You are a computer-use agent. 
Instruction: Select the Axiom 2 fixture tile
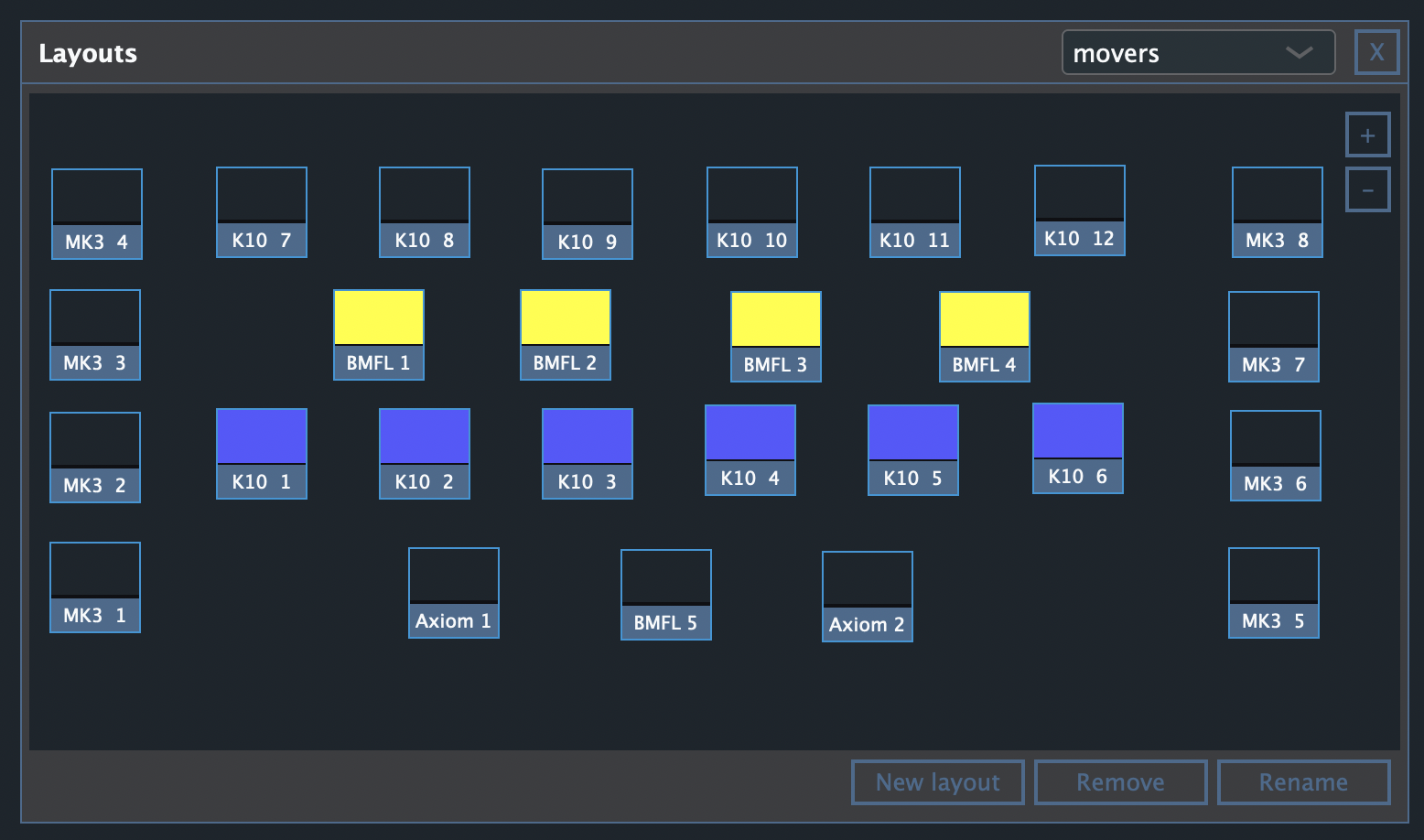tap(868, 596)
